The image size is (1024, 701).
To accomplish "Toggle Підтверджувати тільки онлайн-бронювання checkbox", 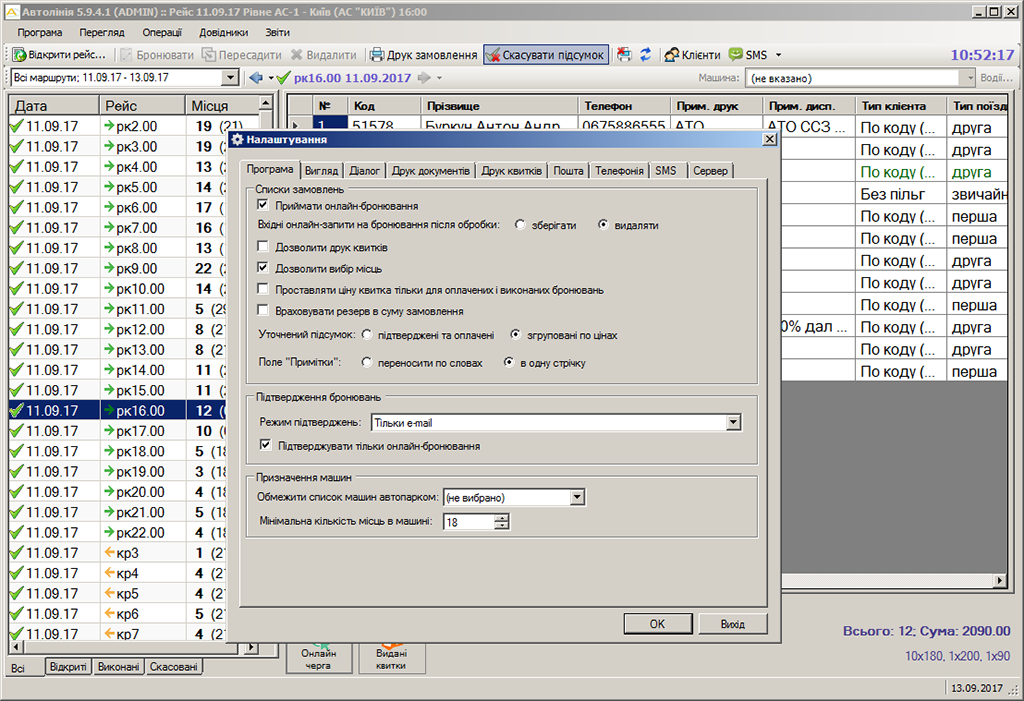I will (266, 446).
